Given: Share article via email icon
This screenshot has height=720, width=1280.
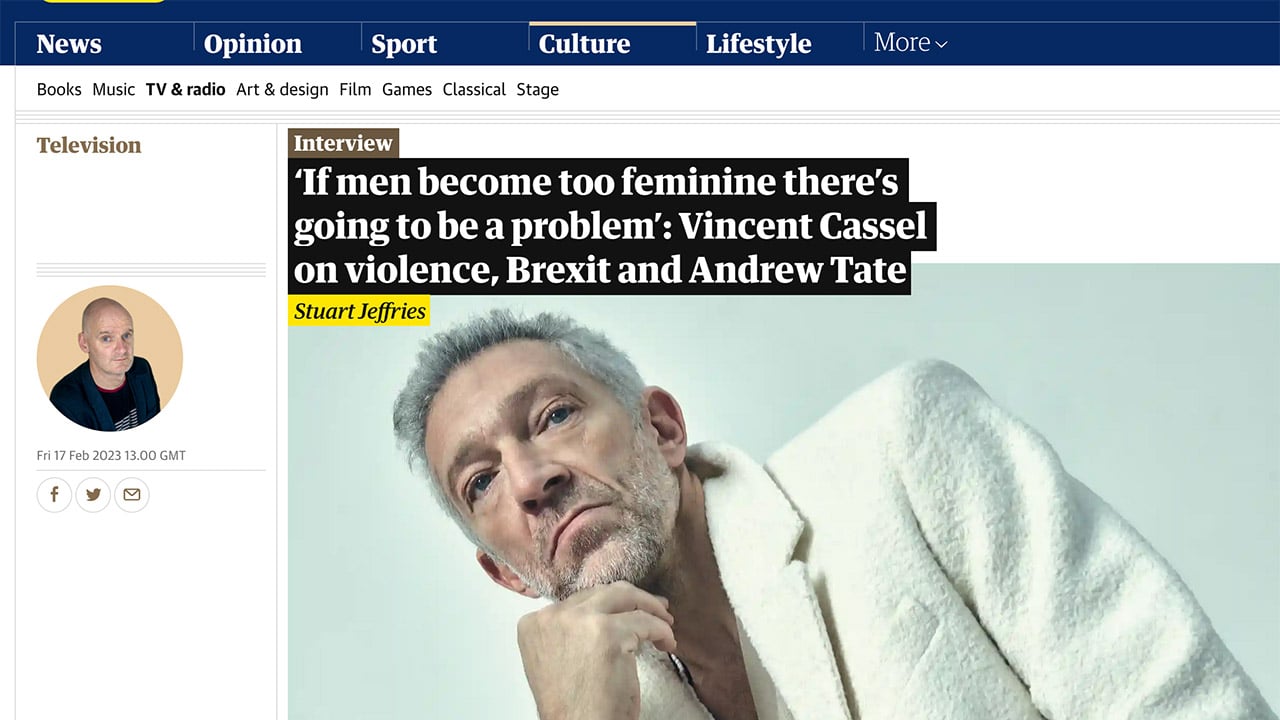Looking at the screenshot, I should [x=131, y=494].
